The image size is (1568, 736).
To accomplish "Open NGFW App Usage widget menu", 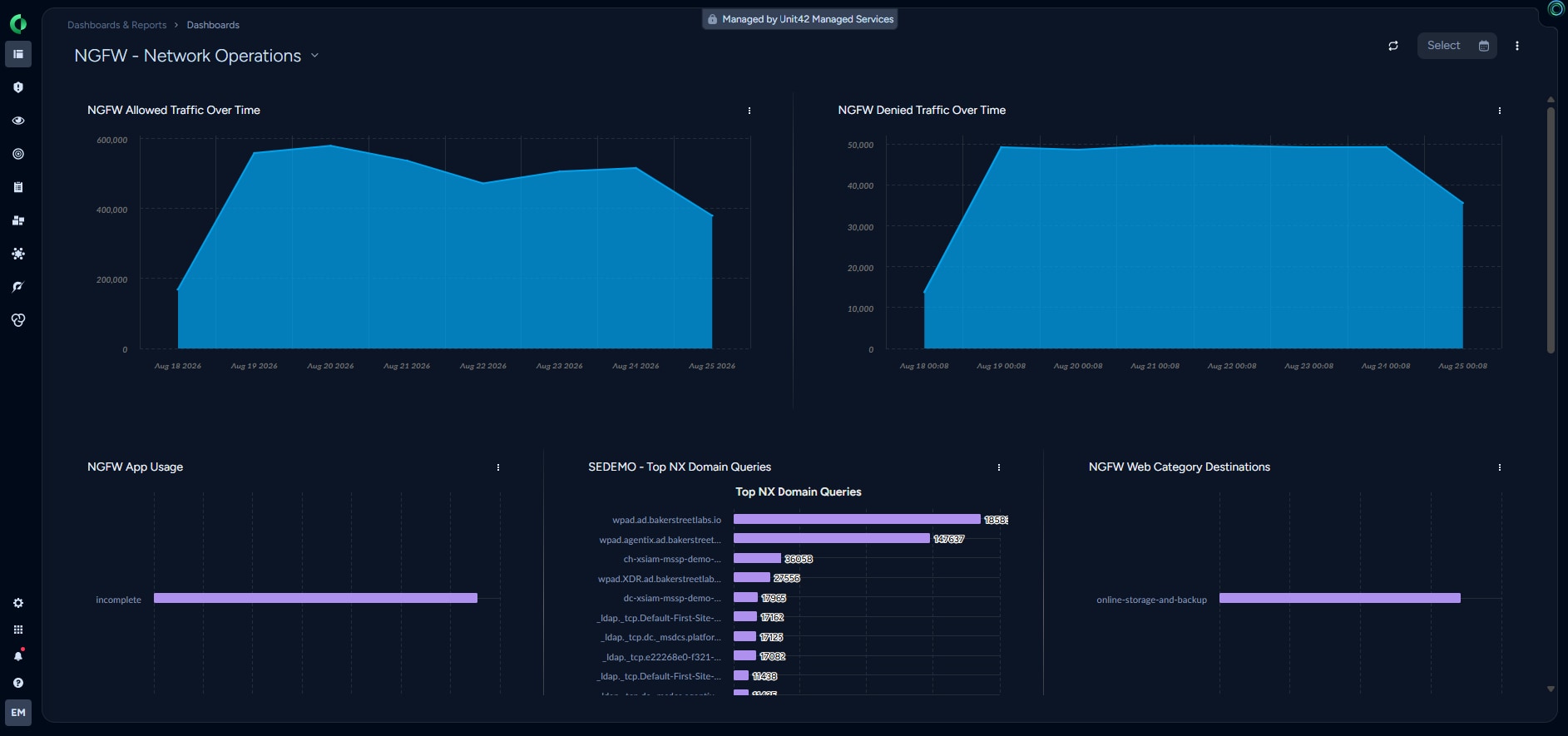I will click(x=498, y=467).
